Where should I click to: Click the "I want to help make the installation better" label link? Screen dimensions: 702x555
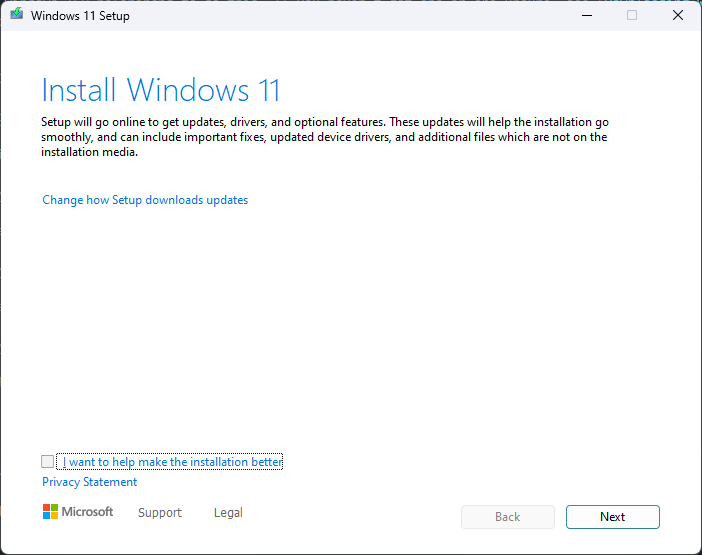pos(172,461)
